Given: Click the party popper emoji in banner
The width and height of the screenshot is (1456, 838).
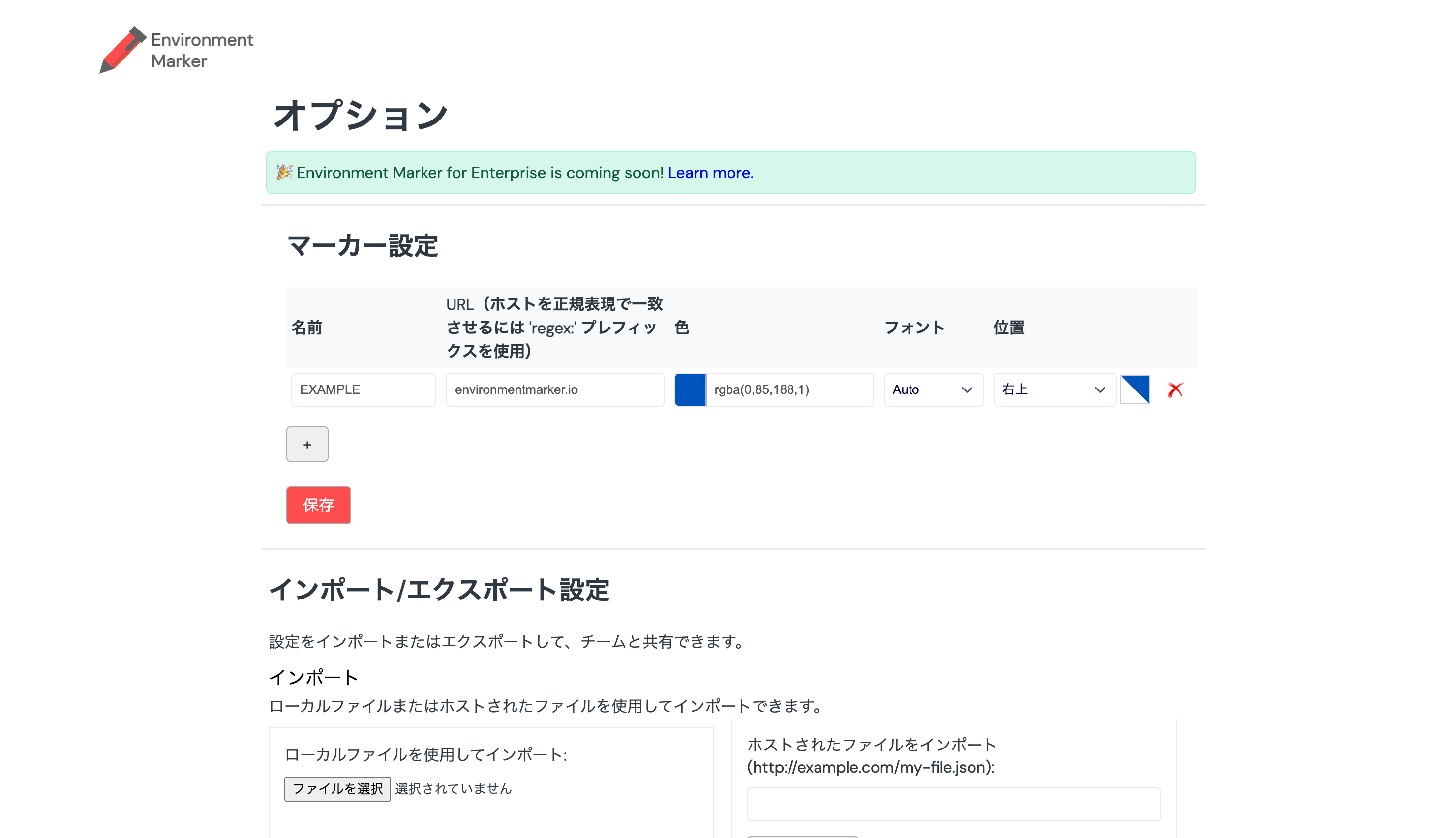Looking at the screenshot, I should point(284,172).
